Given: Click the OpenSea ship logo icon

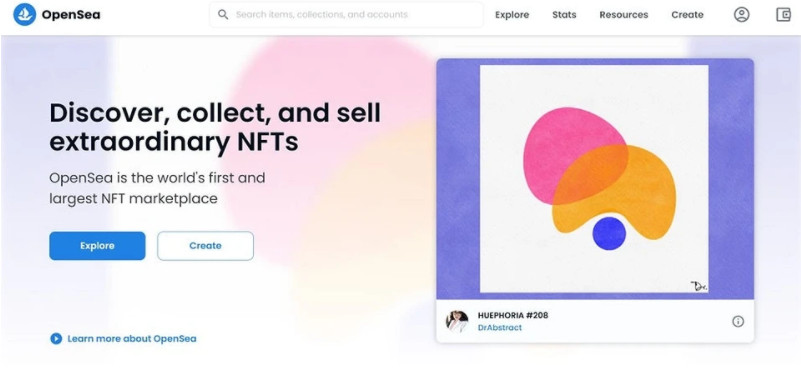Looking at the screenshot, I should [24, 14].
